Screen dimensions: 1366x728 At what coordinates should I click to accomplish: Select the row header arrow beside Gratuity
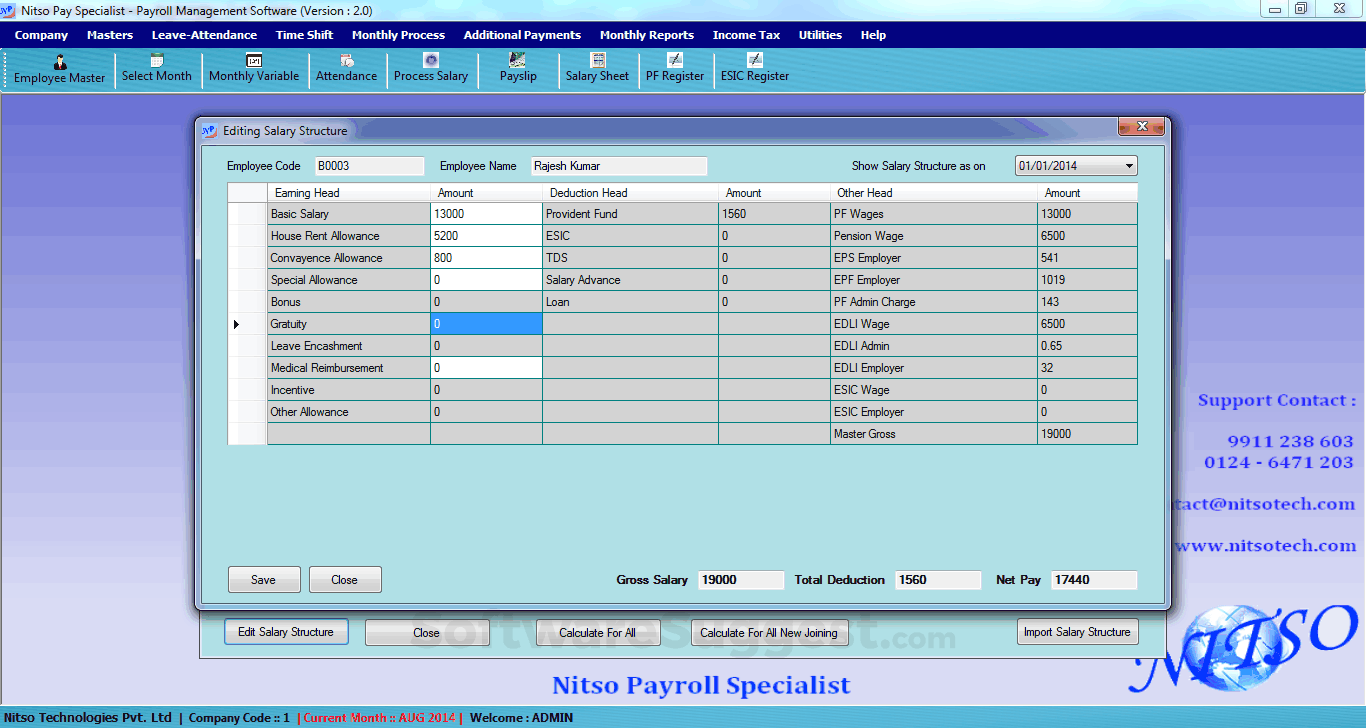247,324
